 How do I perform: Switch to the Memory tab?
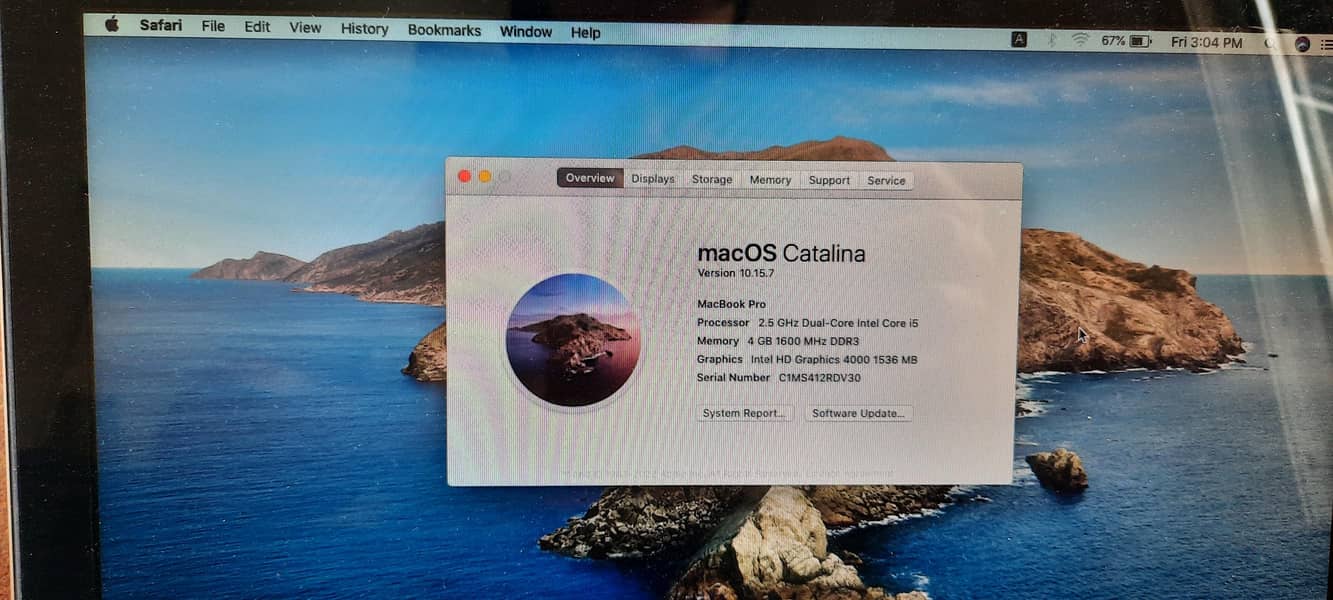coord(770,180)
